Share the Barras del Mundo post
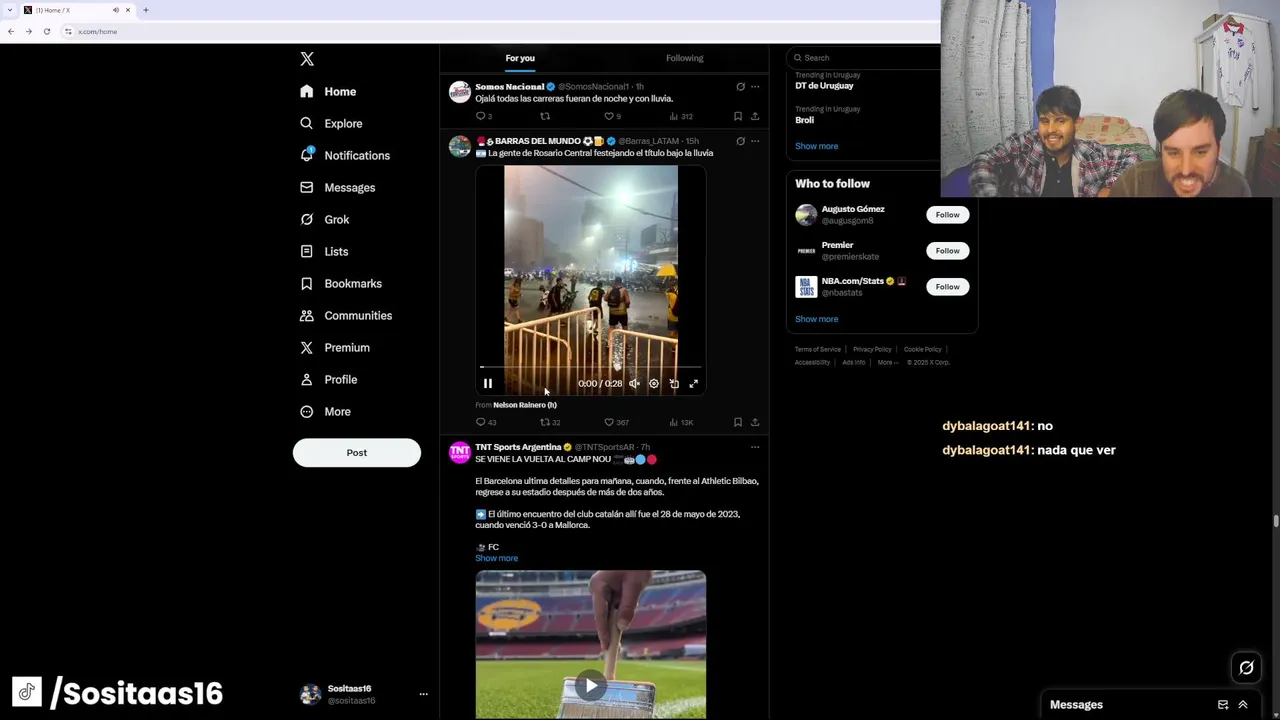1280x720 pixels. click(755, 422)
